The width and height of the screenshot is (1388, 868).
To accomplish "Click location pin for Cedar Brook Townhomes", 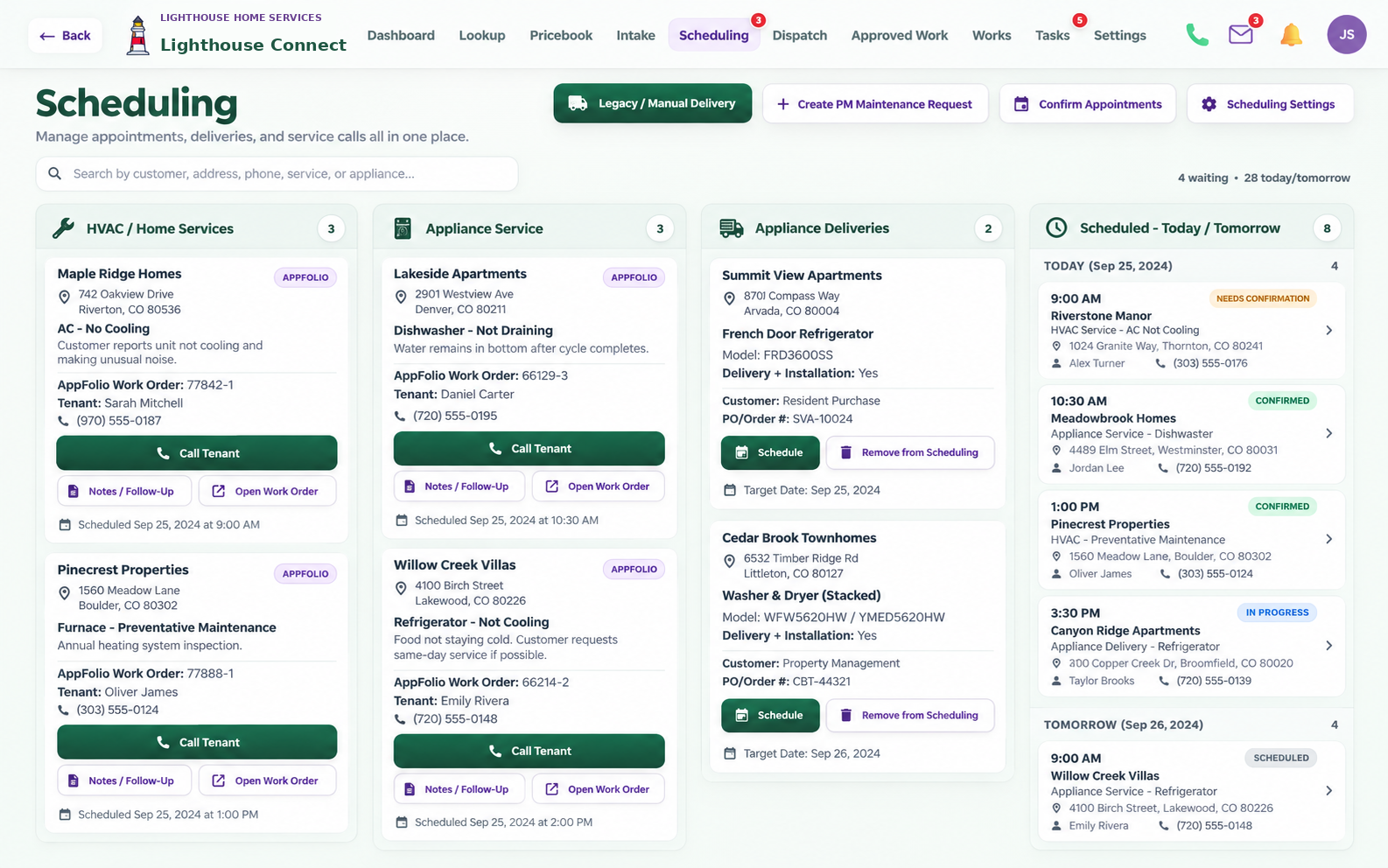I will coord(729,561).
